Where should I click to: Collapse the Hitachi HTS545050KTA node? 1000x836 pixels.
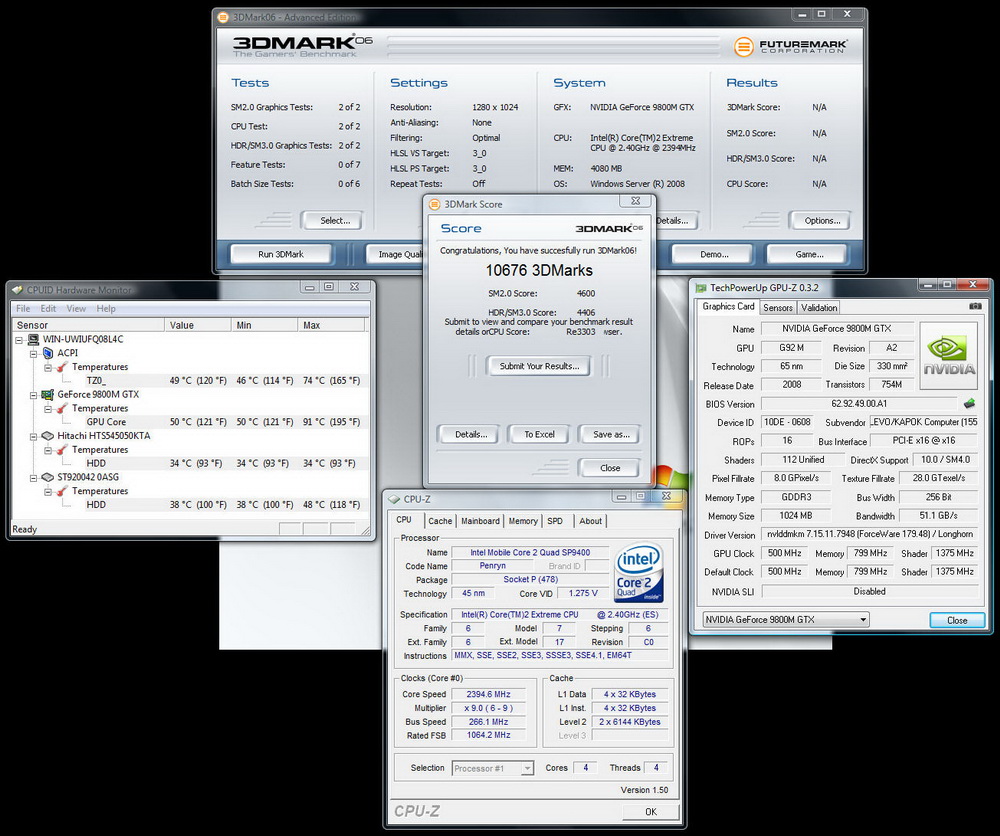pyautogui.click(x=33, y=436)
